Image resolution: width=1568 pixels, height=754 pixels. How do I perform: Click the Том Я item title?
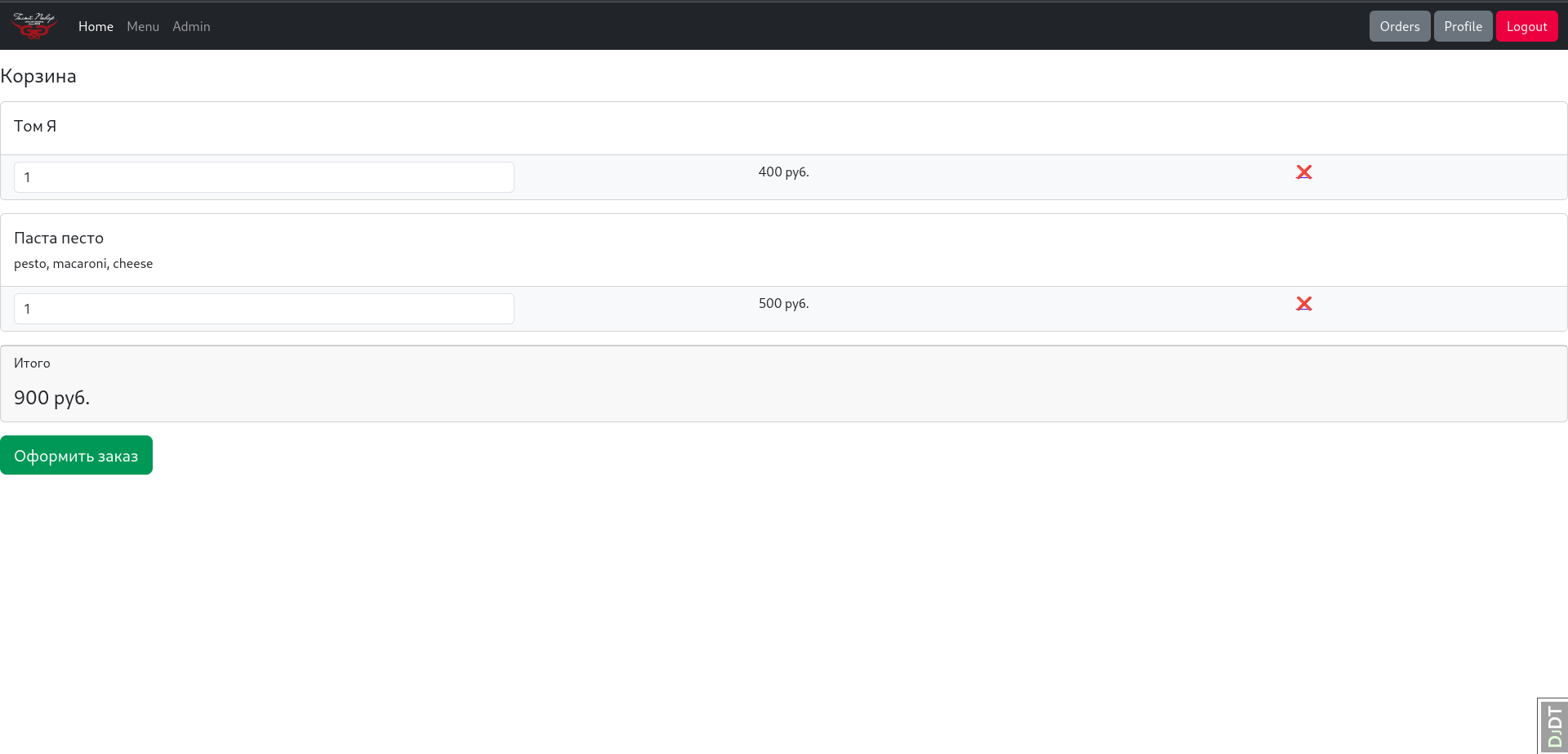(35, 126)
